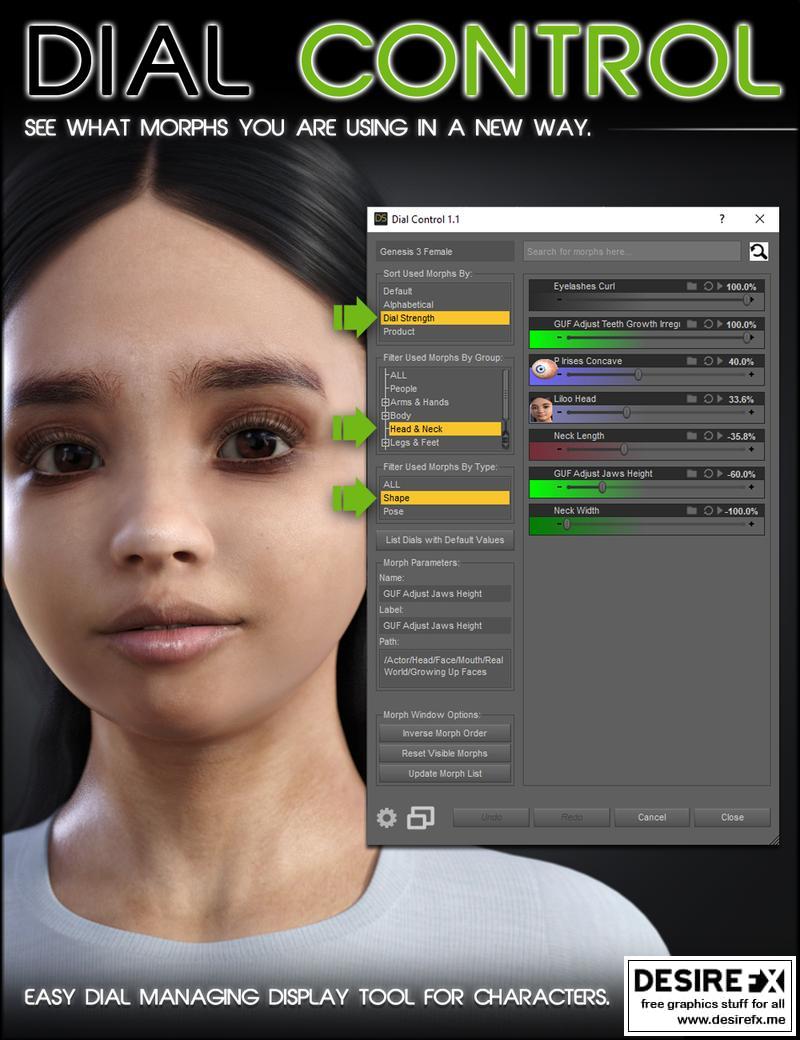Click plus on Neck Width slider
The image size is (800, 1040).
[x=752, y=524]
